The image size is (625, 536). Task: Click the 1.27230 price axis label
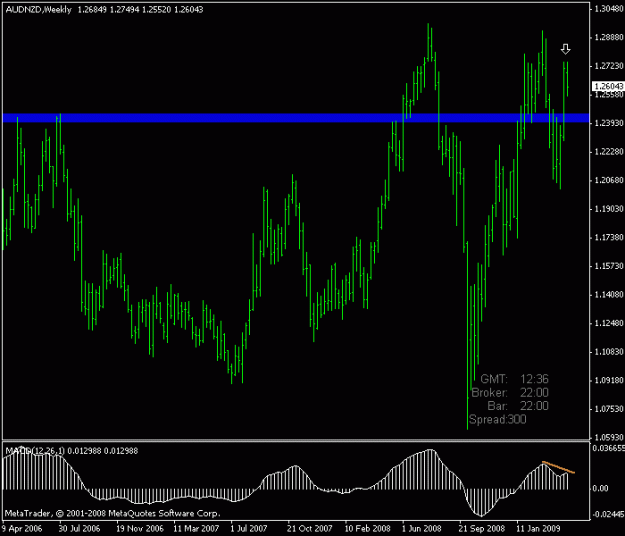[609, 66]
